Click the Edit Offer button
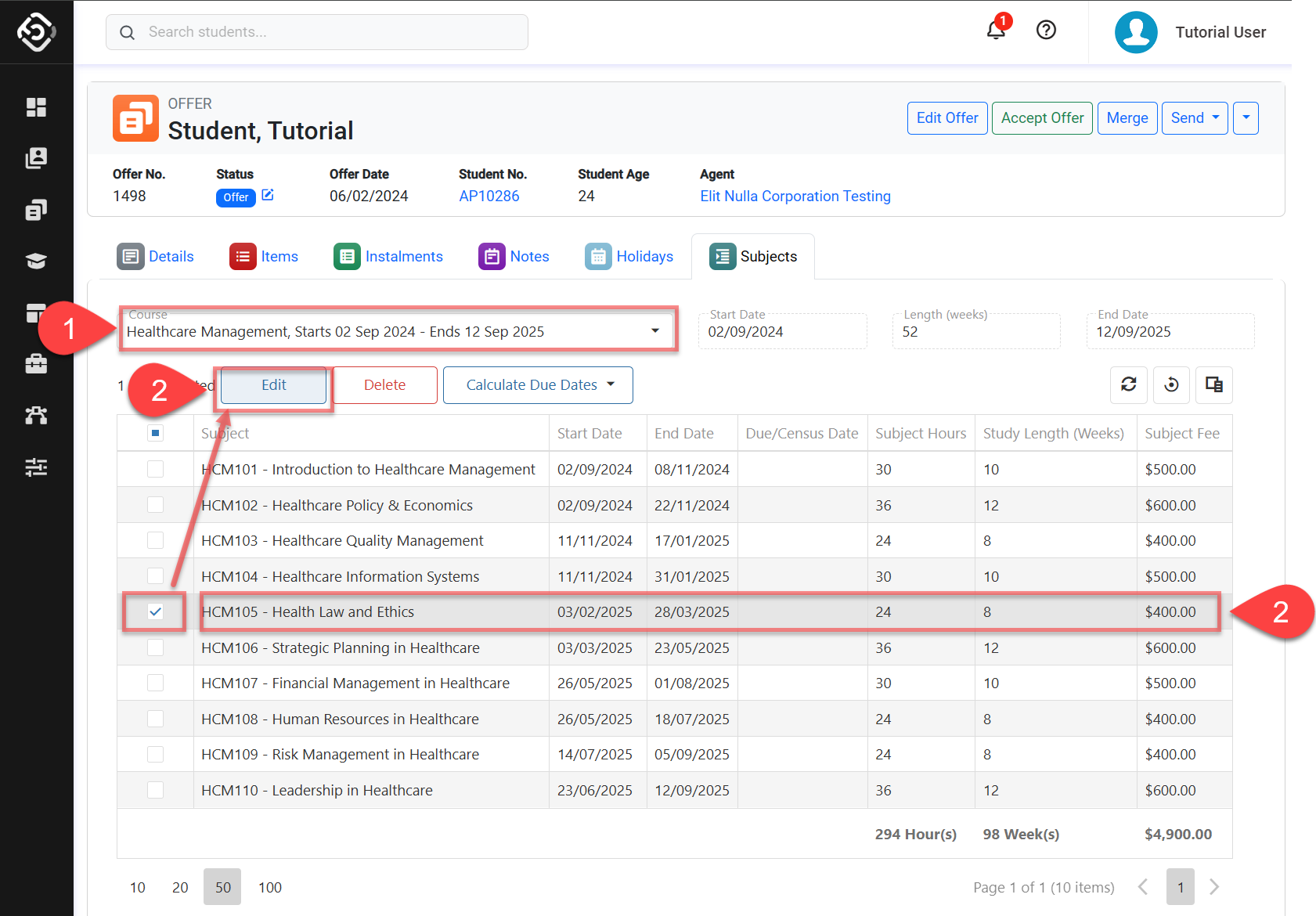 click(947, 118)
